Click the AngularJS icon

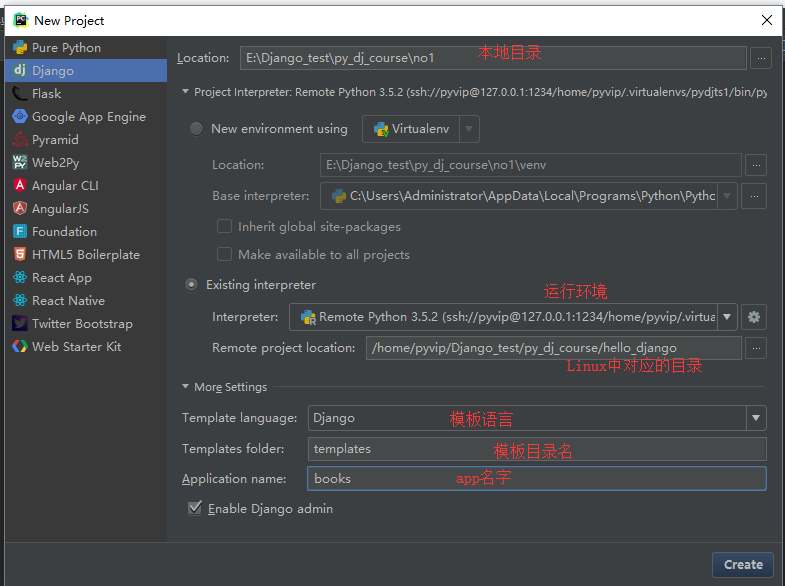click(x=20, y=209)
